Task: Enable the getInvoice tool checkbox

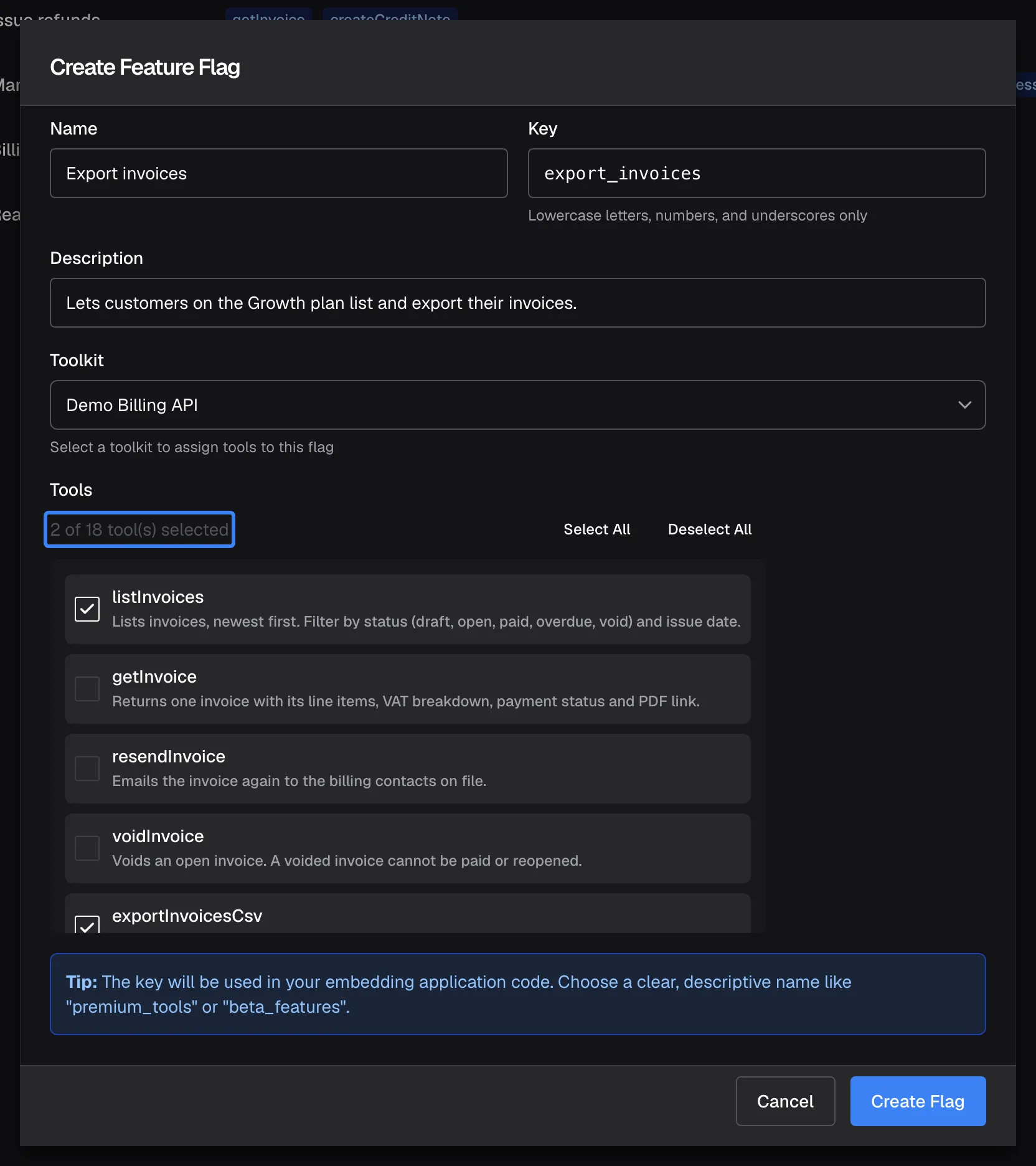Action: click(x=87, y=689)
